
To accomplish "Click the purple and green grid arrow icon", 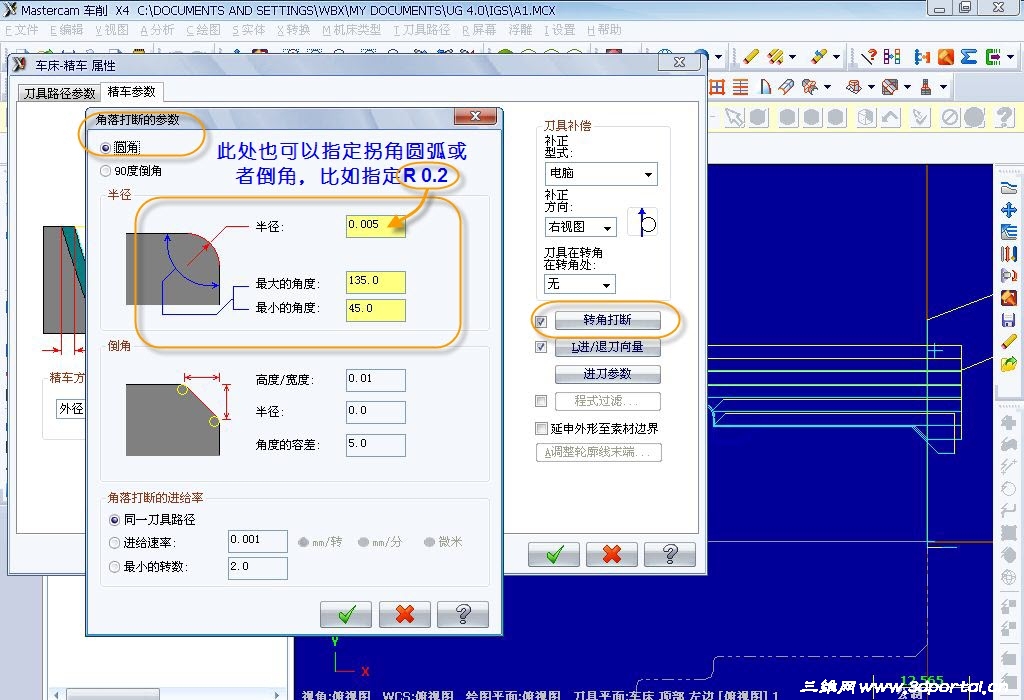I will pyautogui.click(x=891, y=57).
